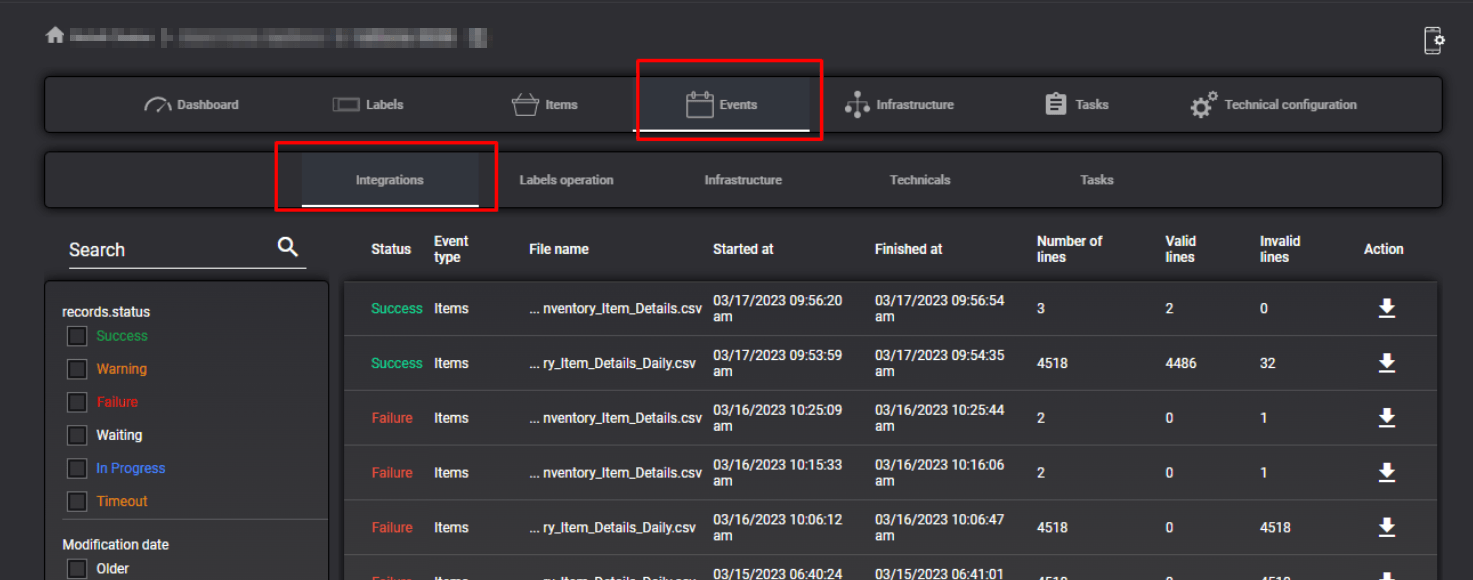Select the Older modification date checkbox
This screenshot has height=580, width=1473.
click(x=77, y=568)
